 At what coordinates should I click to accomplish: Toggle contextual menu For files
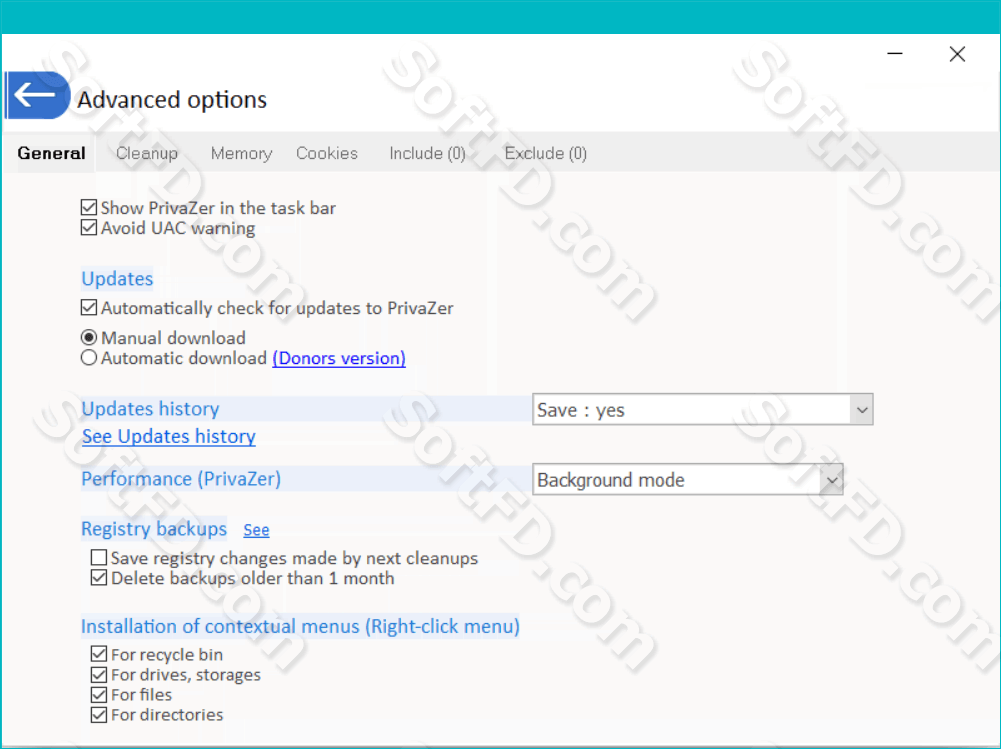tap(99, 694)
